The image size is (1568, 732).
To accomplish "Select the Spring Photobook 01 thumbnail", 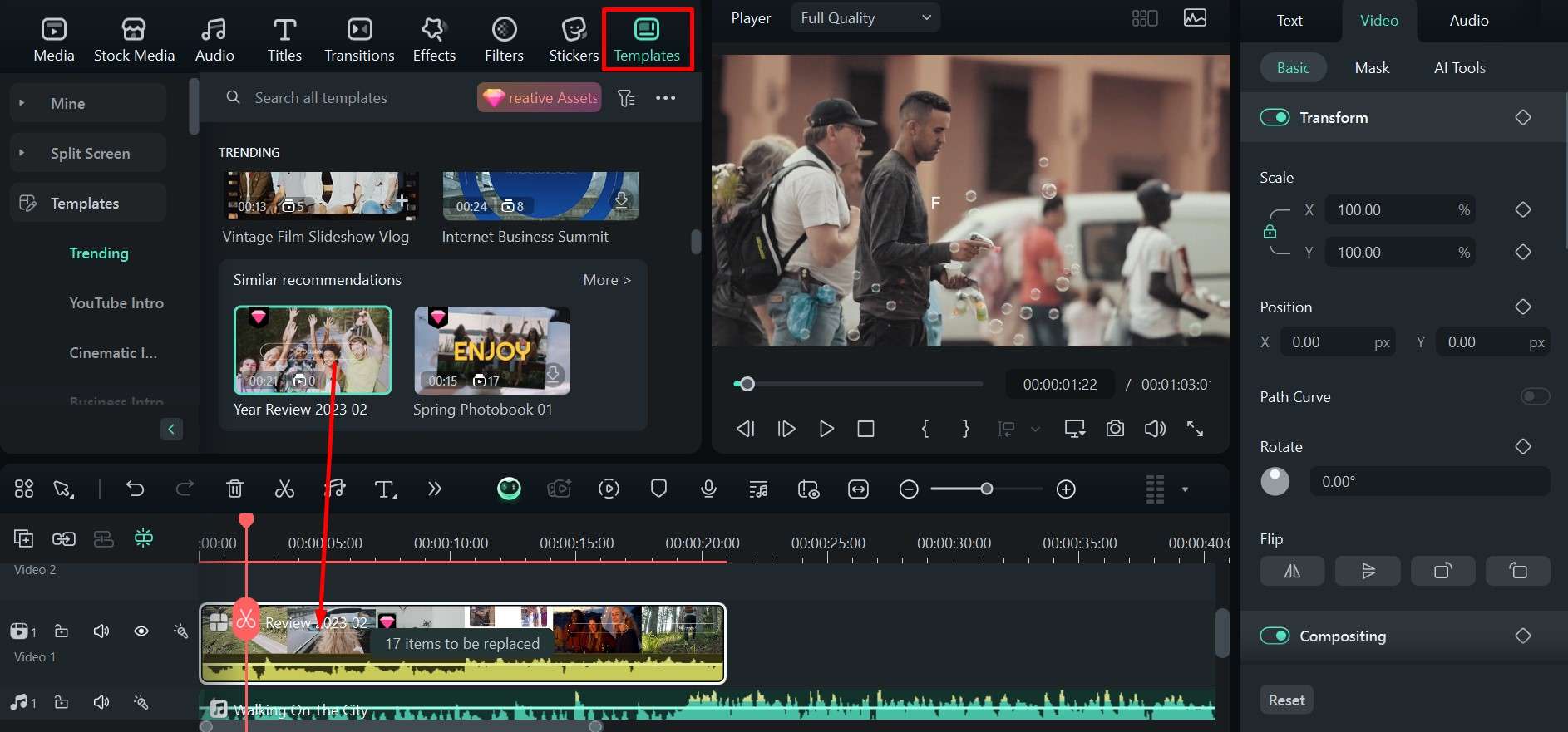I will 492,350.
